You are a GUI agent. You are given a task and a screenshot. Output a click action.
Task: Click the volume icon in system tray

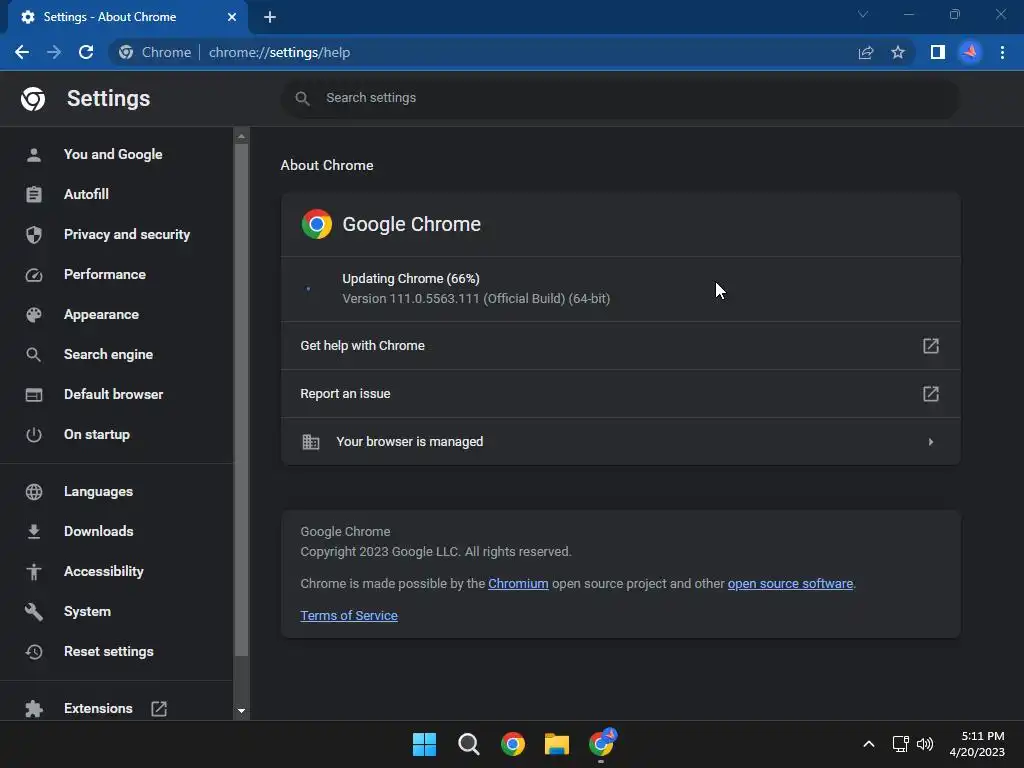[925, 744]
